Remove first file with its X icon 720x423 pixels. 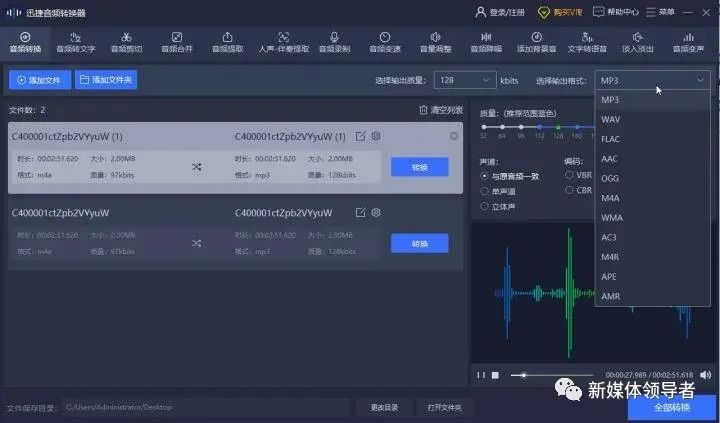point(454,136)
